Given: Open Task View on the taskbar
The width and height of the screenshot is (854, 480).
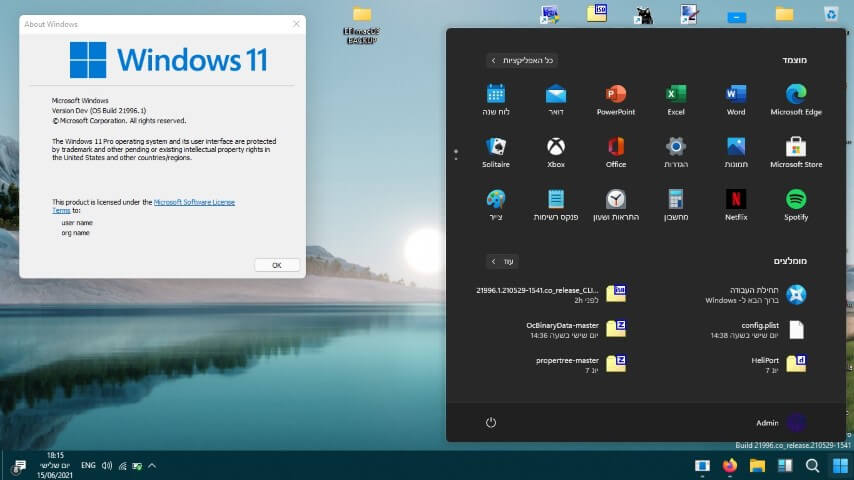Looking at the screenshot, I should coord(785,466).
